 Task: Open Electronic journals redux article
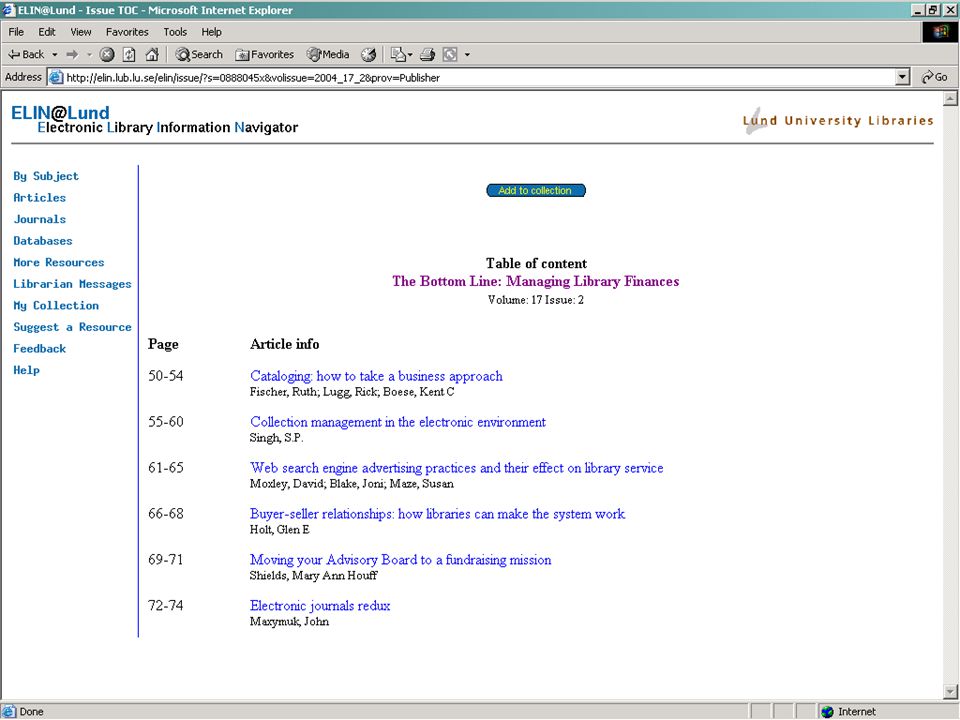click(320, 606)
